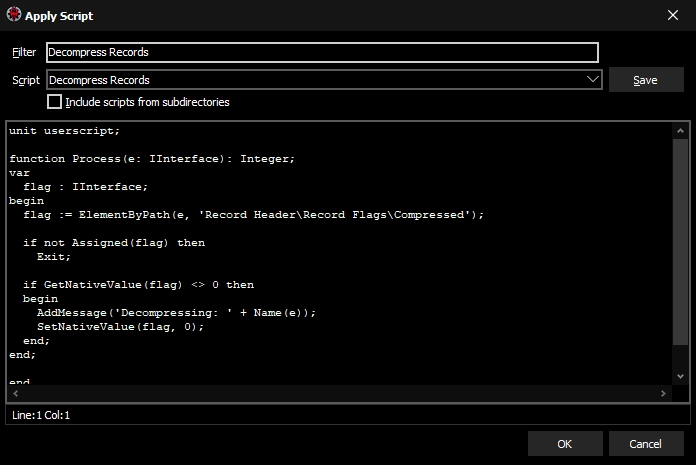Screen dimensions: 696x465
Task: Click the editor's vertical scroll down arrow
Action: coord(680,377)
